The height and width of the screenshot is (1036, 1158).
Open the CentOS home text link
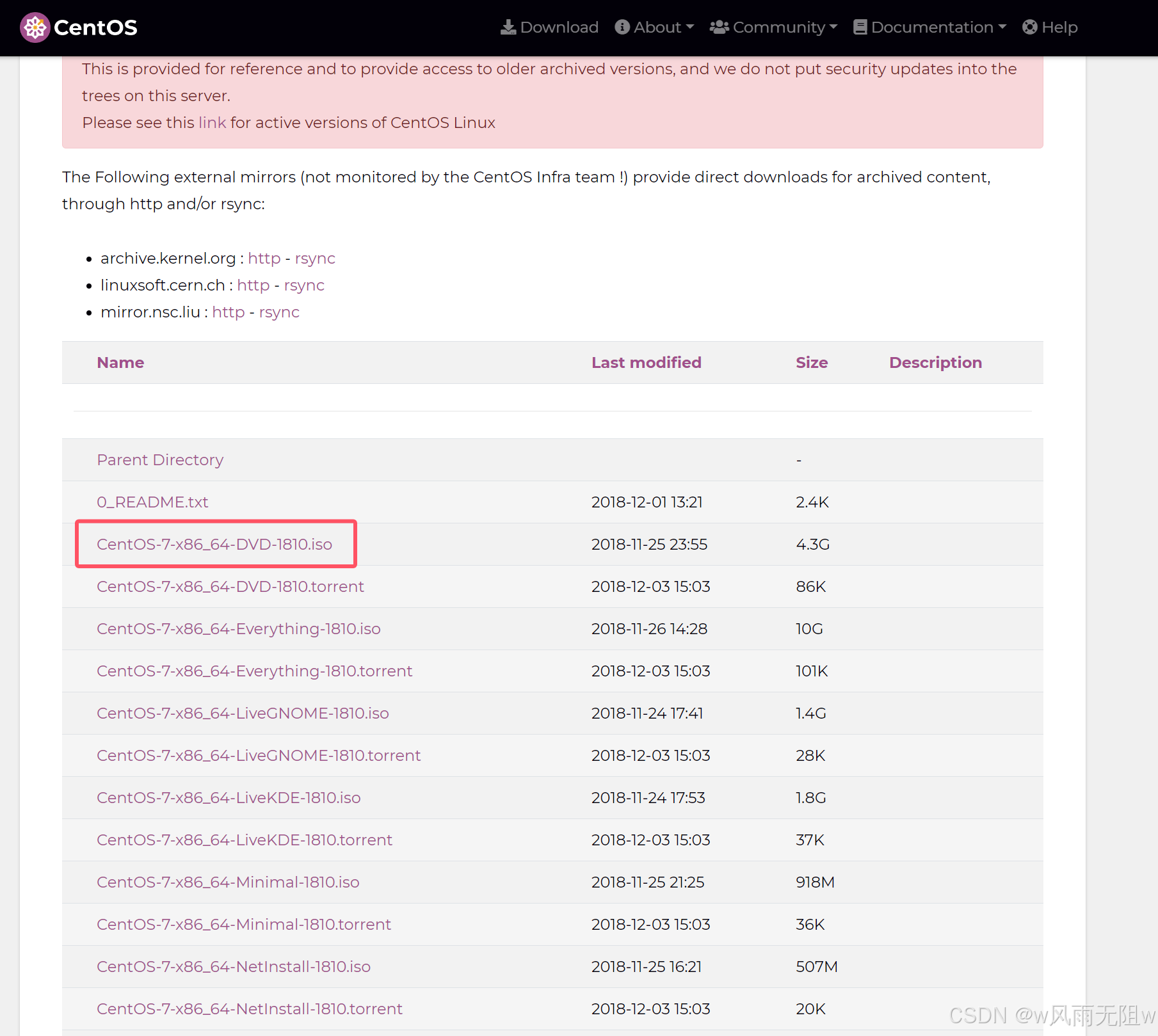[95, 28]
